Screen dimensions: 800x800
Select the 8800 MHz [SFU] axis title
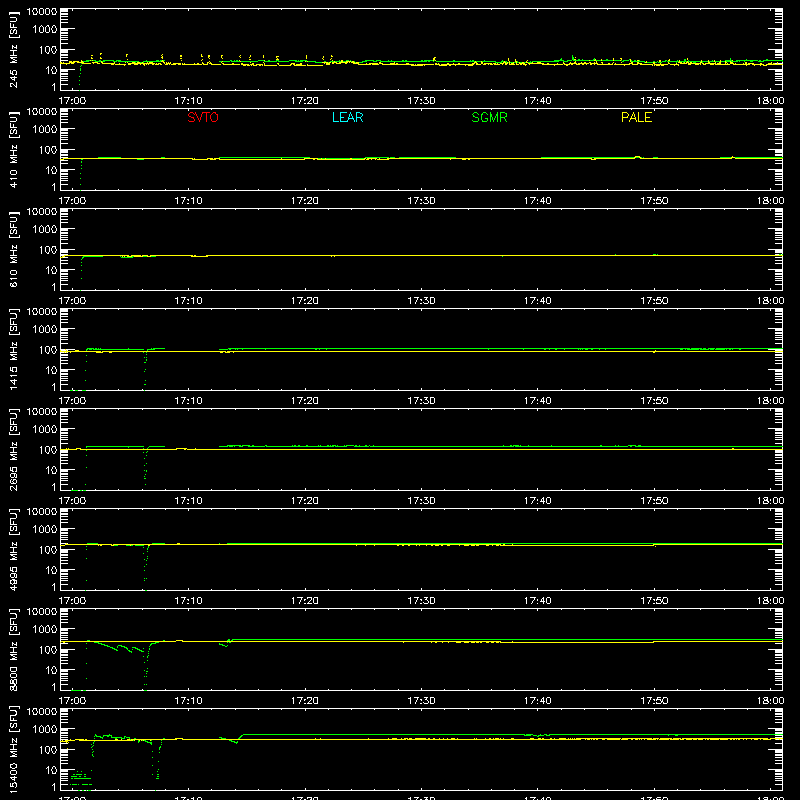coord(14,649)
